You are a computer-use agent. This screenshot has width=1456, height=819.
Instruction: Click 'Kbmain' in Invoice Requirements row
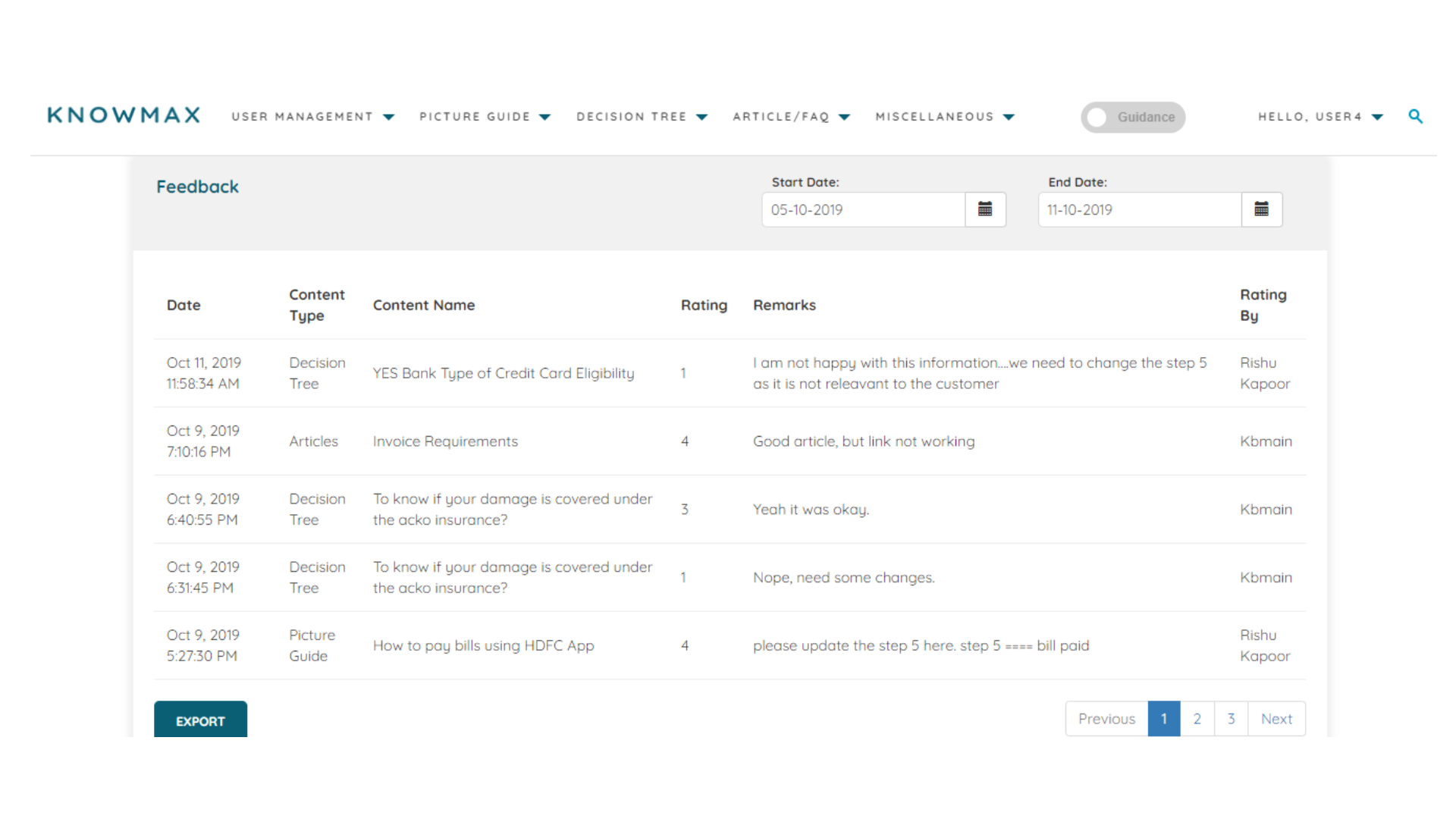coord(1266,441)
